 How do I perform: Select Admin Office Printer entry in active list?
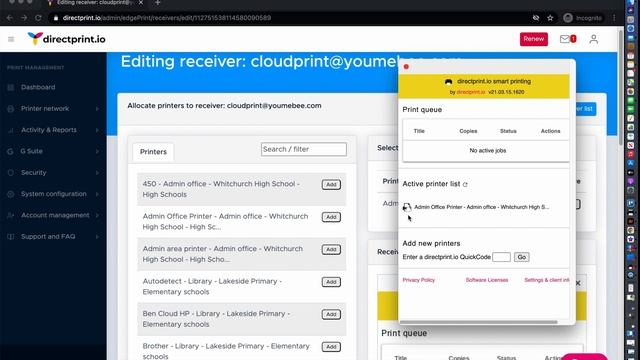click(482, 207)
